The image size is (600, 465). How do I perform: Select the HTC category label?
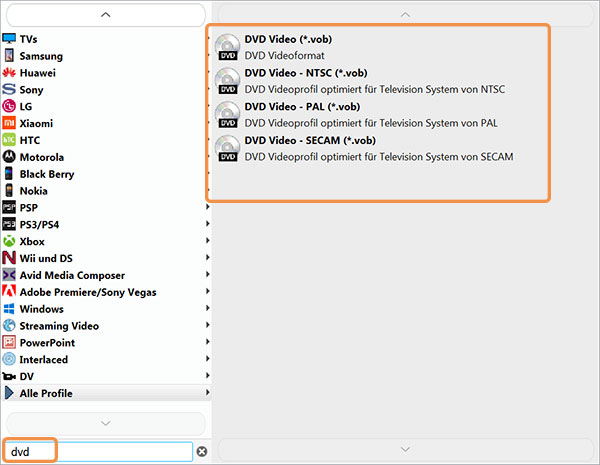29,140
